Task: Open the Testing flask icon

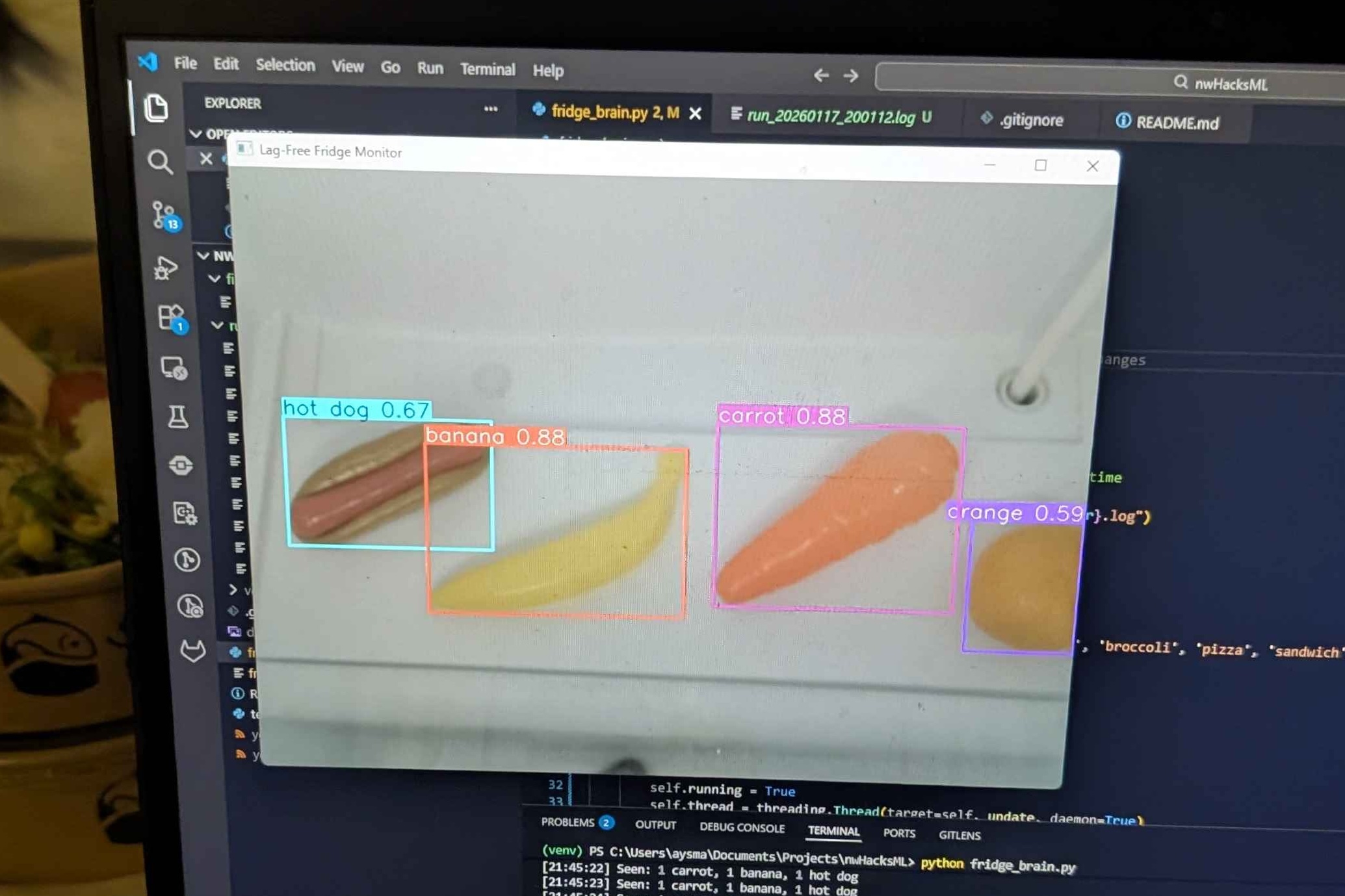Action: [178, 416]
